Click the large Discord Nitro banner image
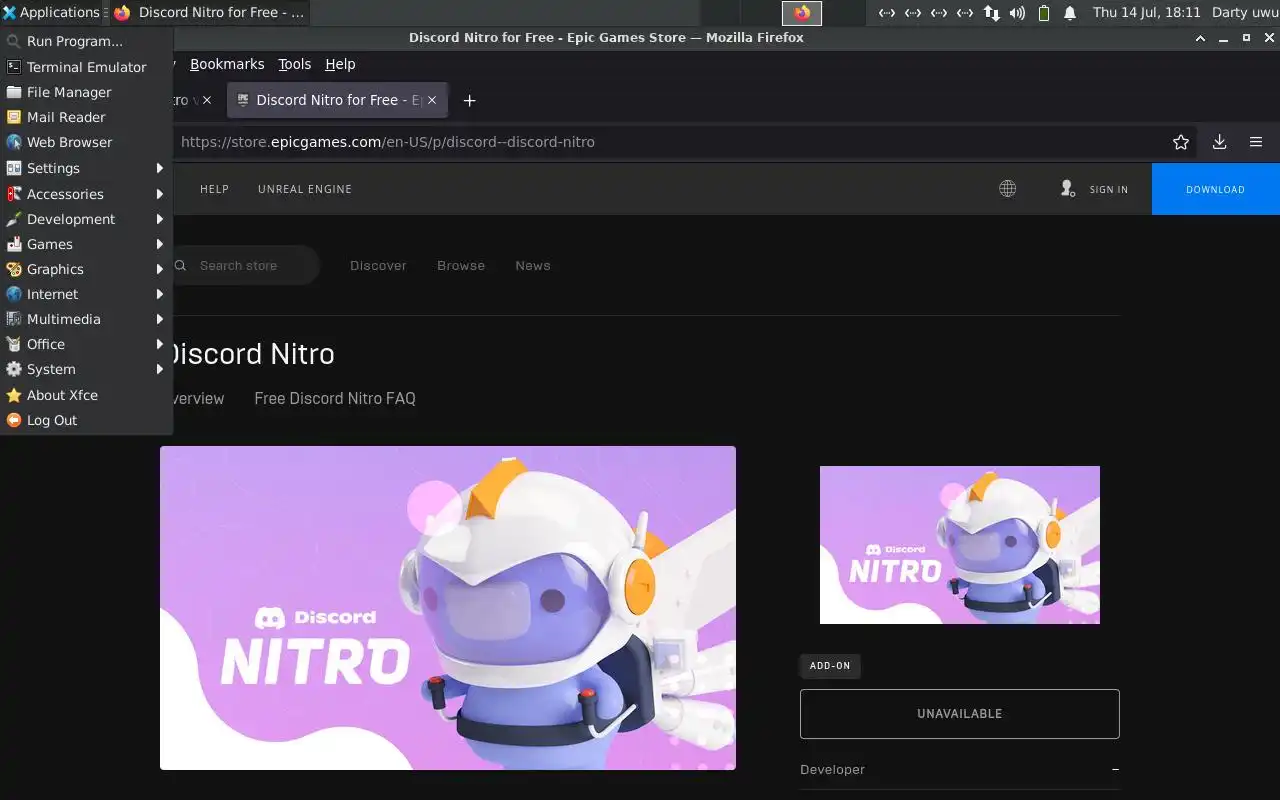 tap(448, 608)
